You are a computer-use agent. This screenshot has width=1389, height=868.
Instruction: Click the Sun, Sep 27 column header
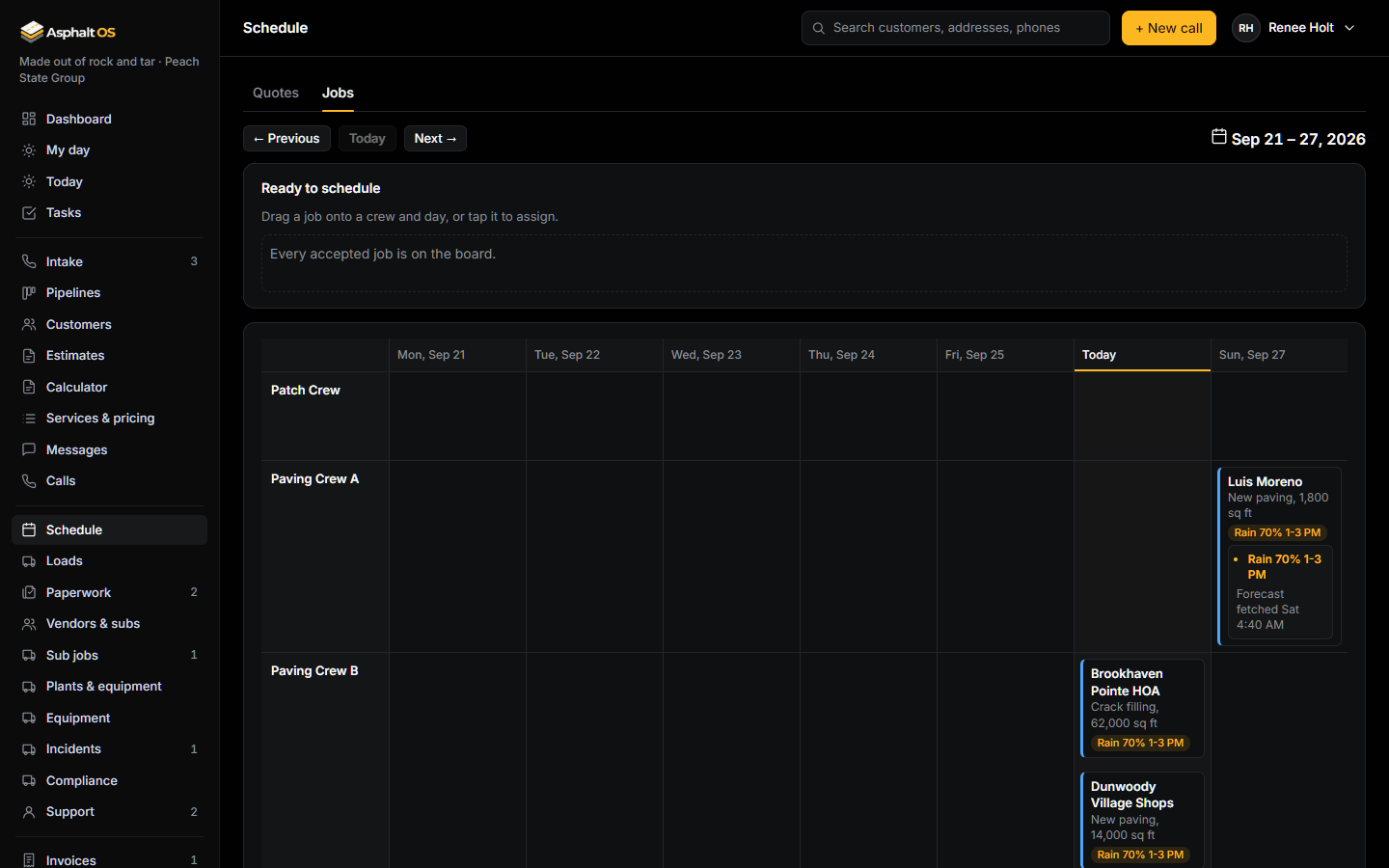(x=1279, y=355)
